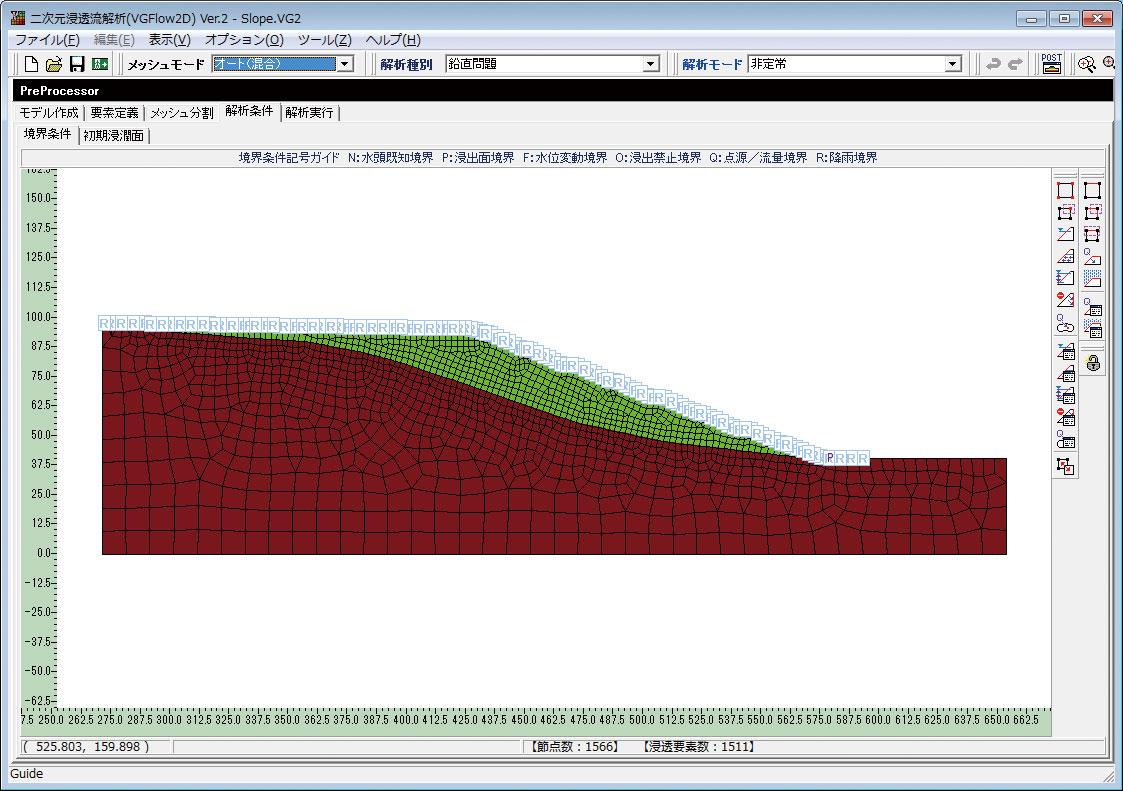
Task: Select the black-node partial dashed edge tool
Action: click(1092, 212)
